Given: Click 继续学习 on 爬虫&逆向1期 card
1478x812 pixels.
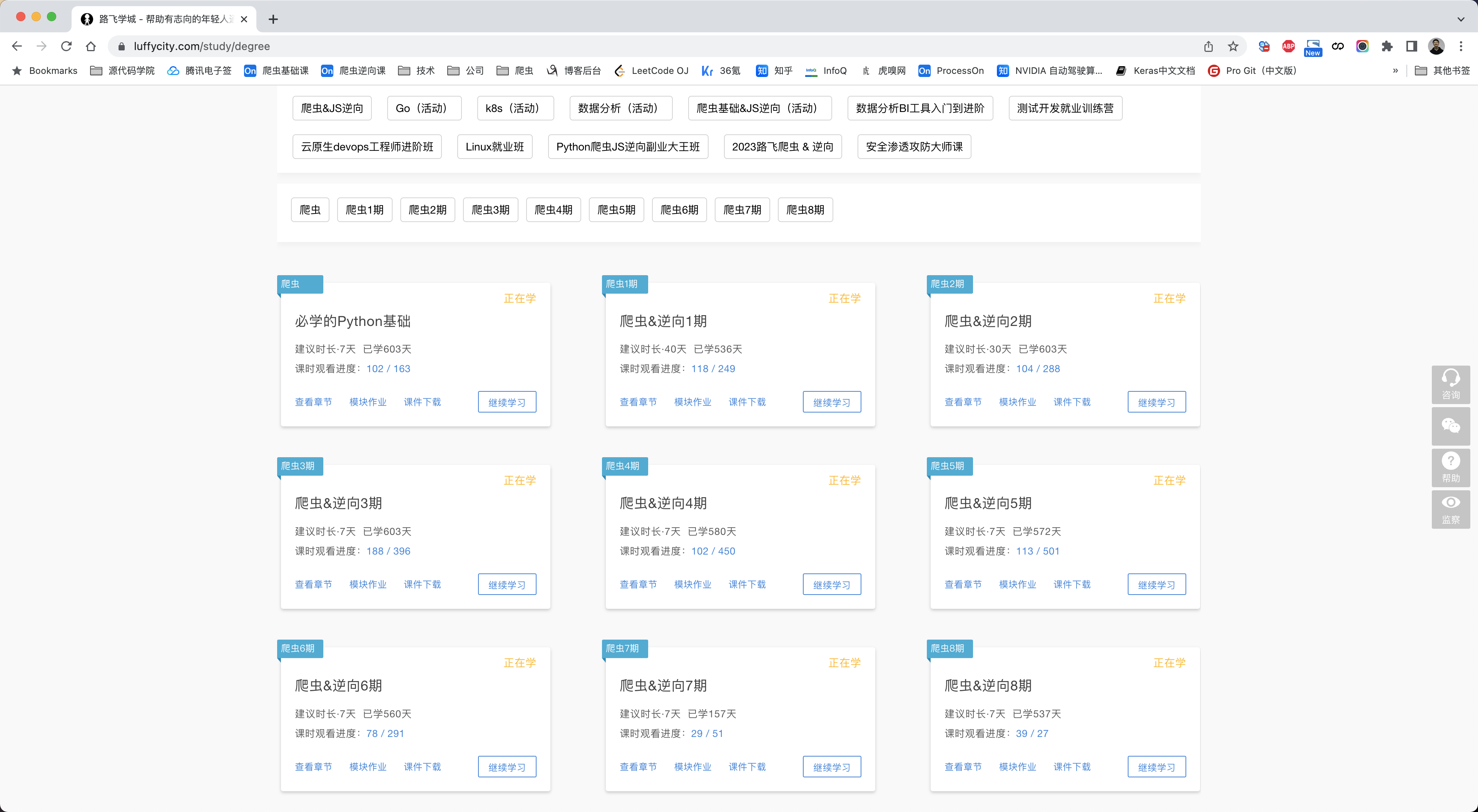Looking at the screenshot, I should (x=831, y=402).
